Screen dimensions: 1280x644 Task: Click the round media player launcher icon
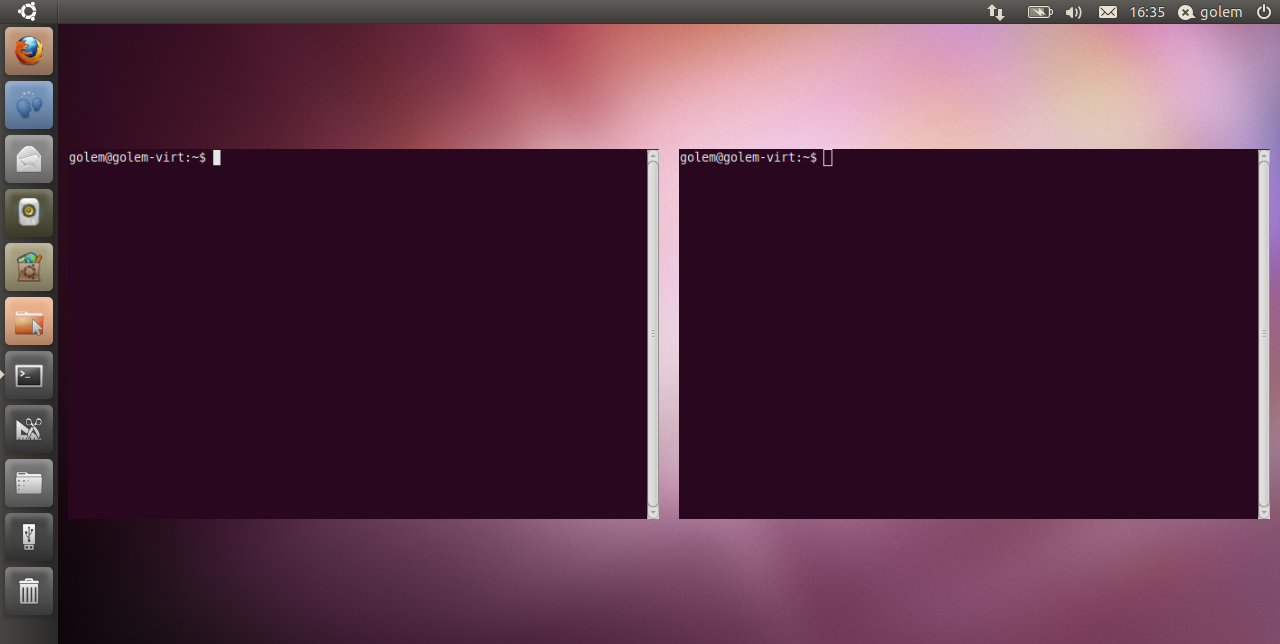tap(28, 211)
